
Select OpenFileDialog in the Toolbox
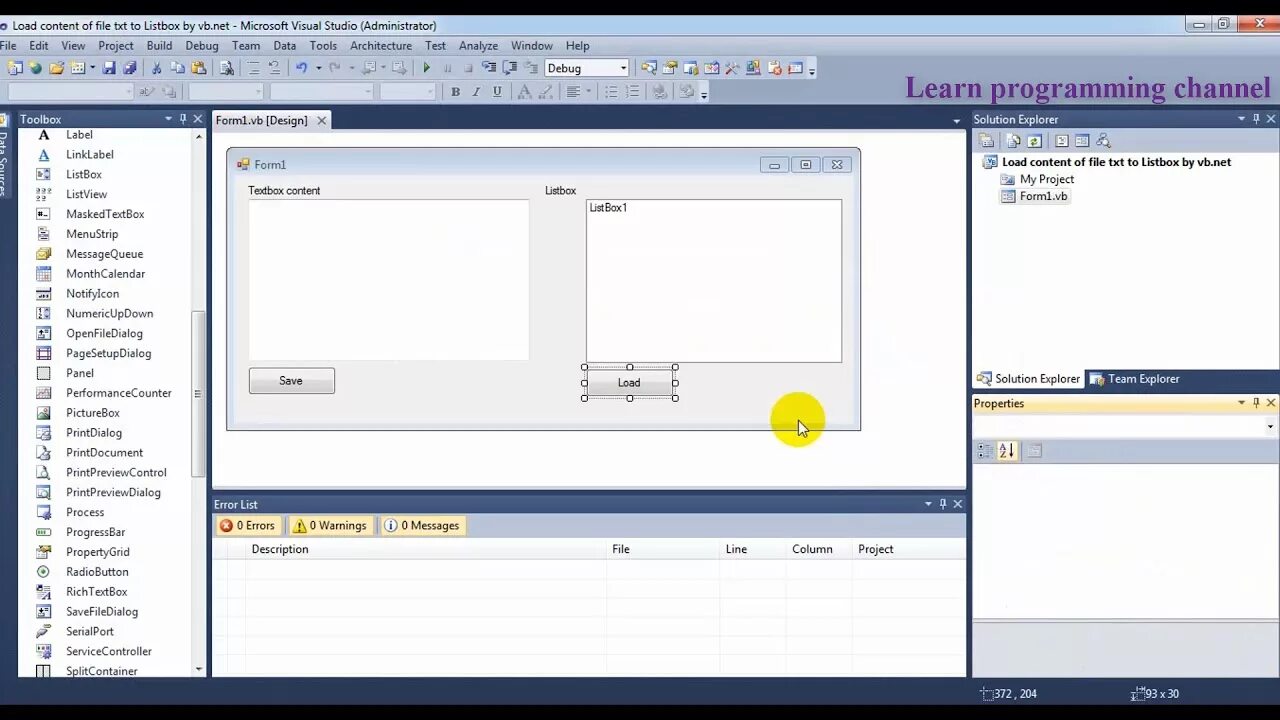[x=105, y=333]
